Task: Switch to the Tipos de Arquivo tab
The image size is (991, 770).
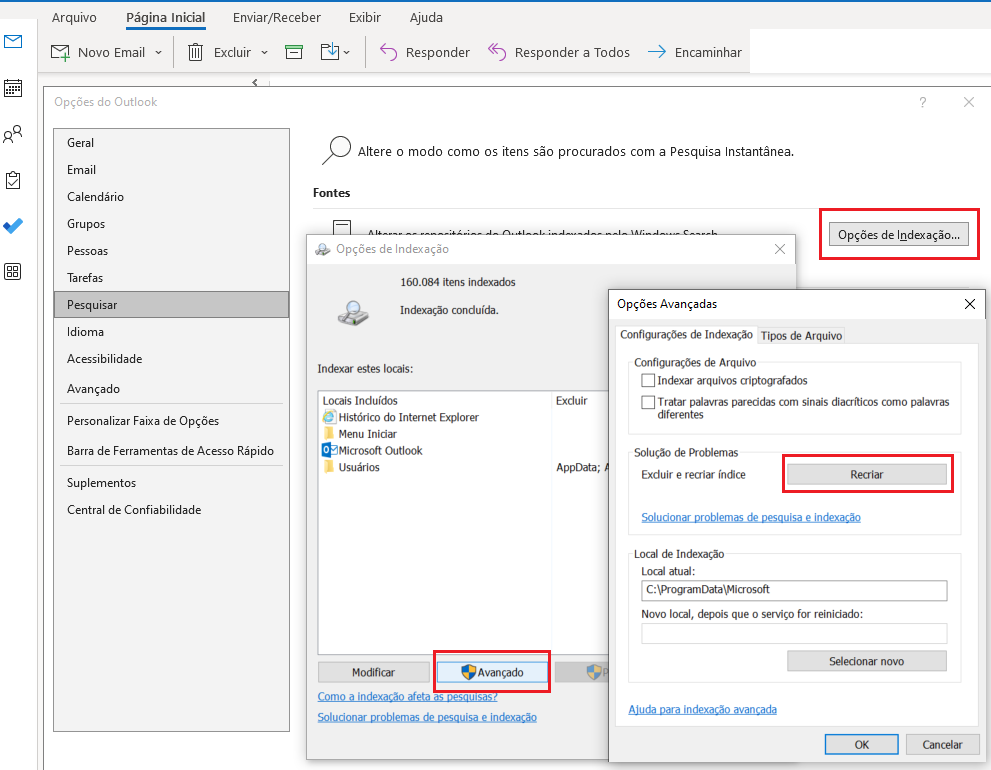Action: coord(801,336)
